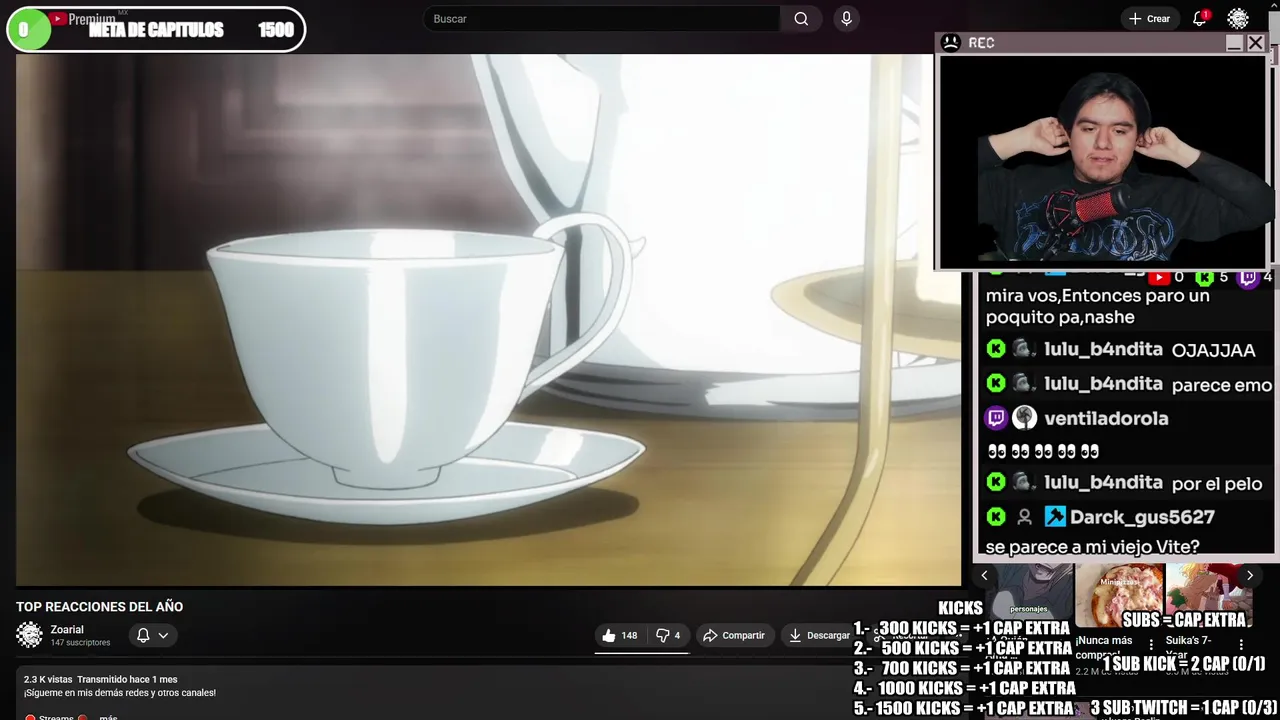
Task: Click the '2.3 K vistas' view count
Action: coord(48,679)
